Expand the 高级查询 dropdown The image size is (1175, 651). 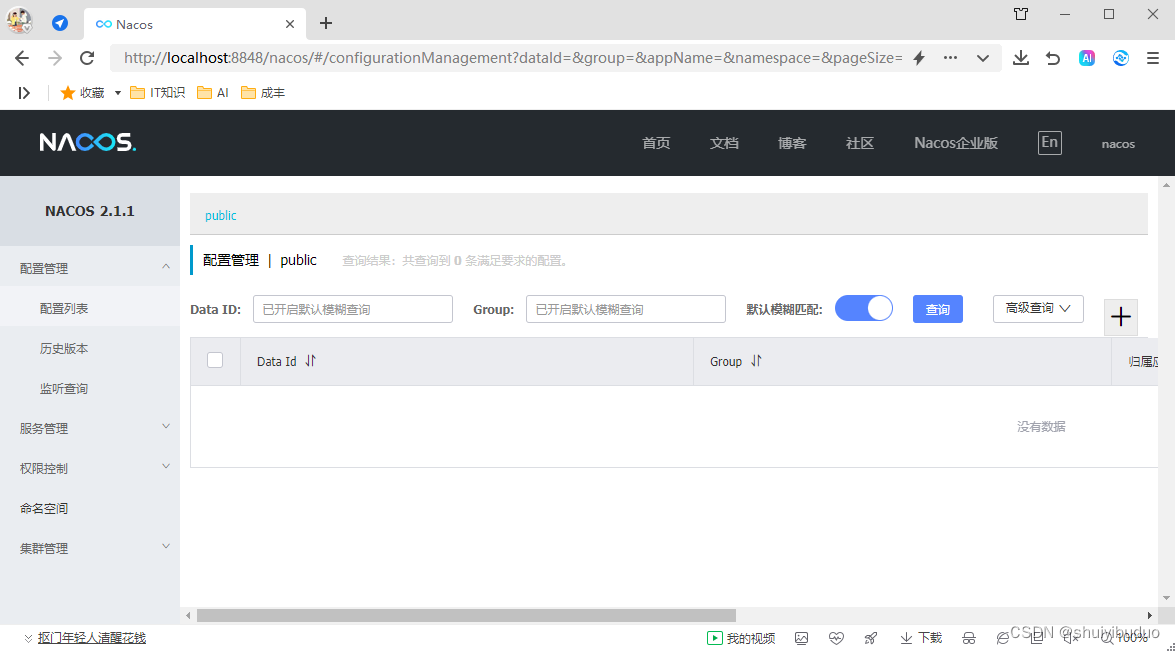(x=1038, y=309)
